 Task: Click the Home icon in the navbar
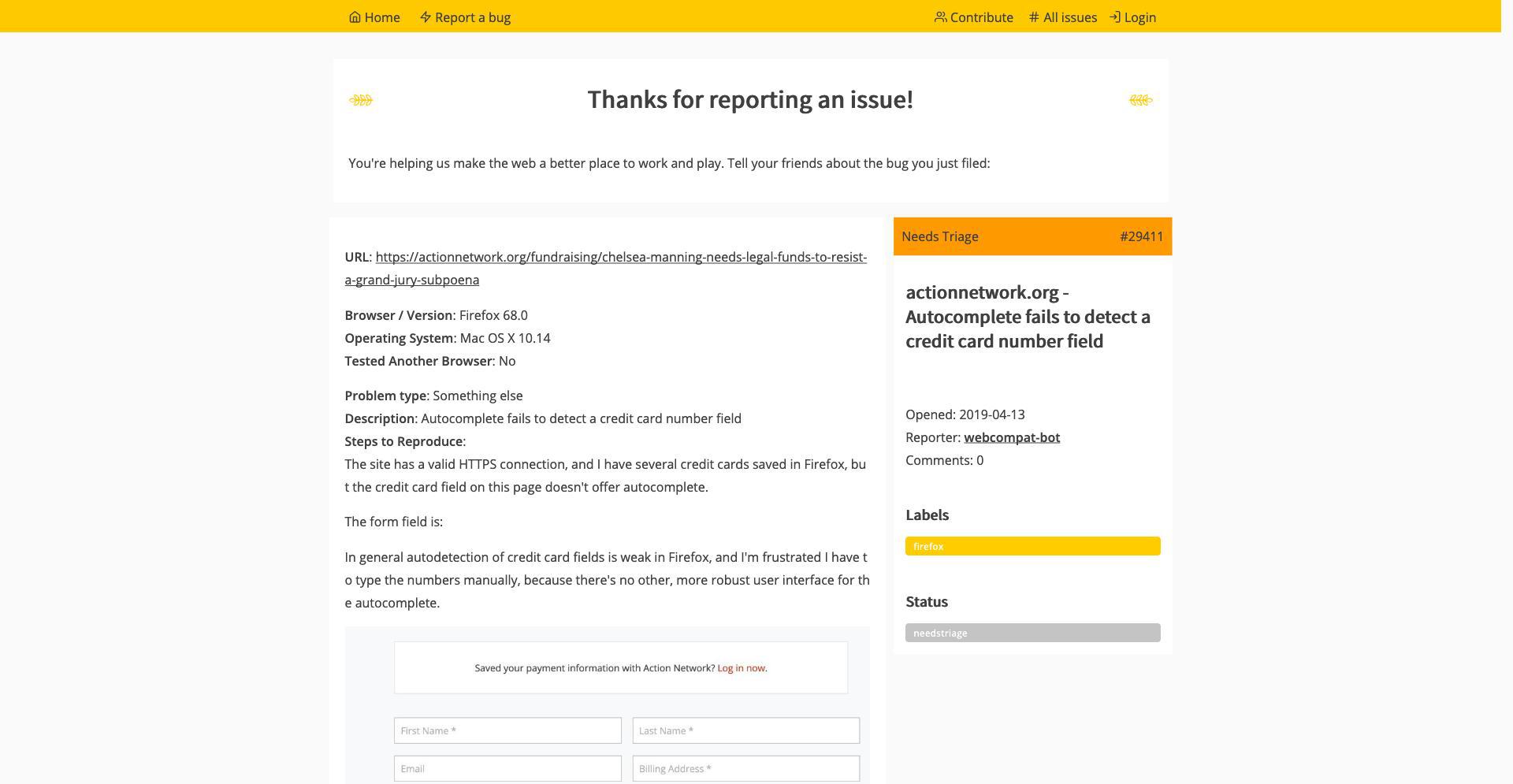click(x=354, y=17)
